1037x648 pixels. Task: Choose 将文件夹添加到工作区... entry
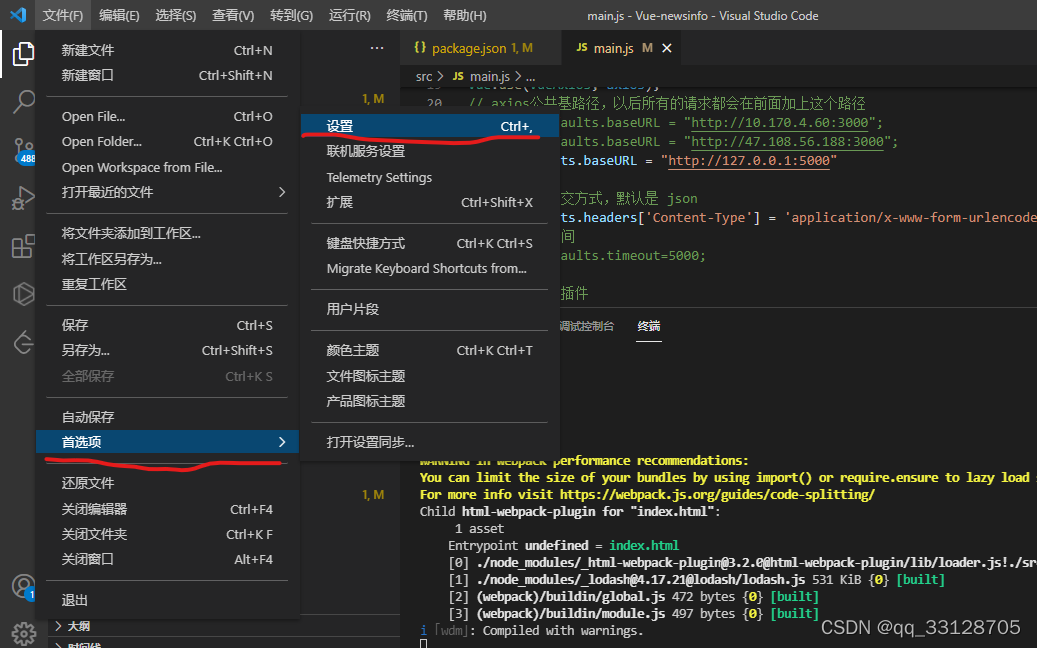tap(167, 233)
